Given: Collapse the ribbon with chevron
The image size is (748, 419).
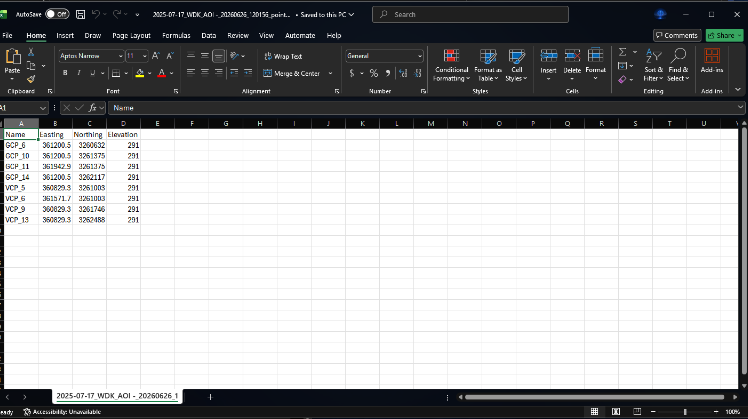Looking at the screenshot, I should [738, 90].
